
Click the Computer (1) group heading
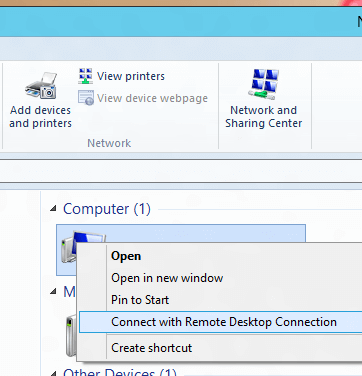[x=107, y=209]
